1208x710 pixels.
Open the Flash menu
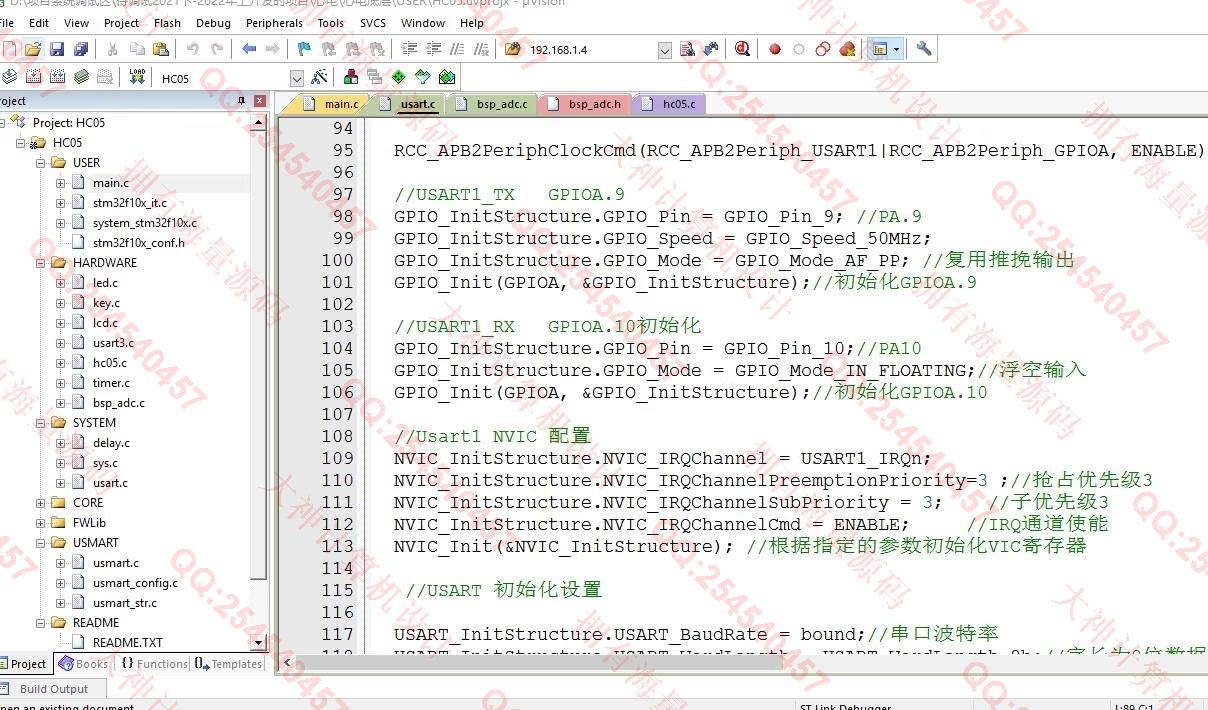click(x=167, y=23)
